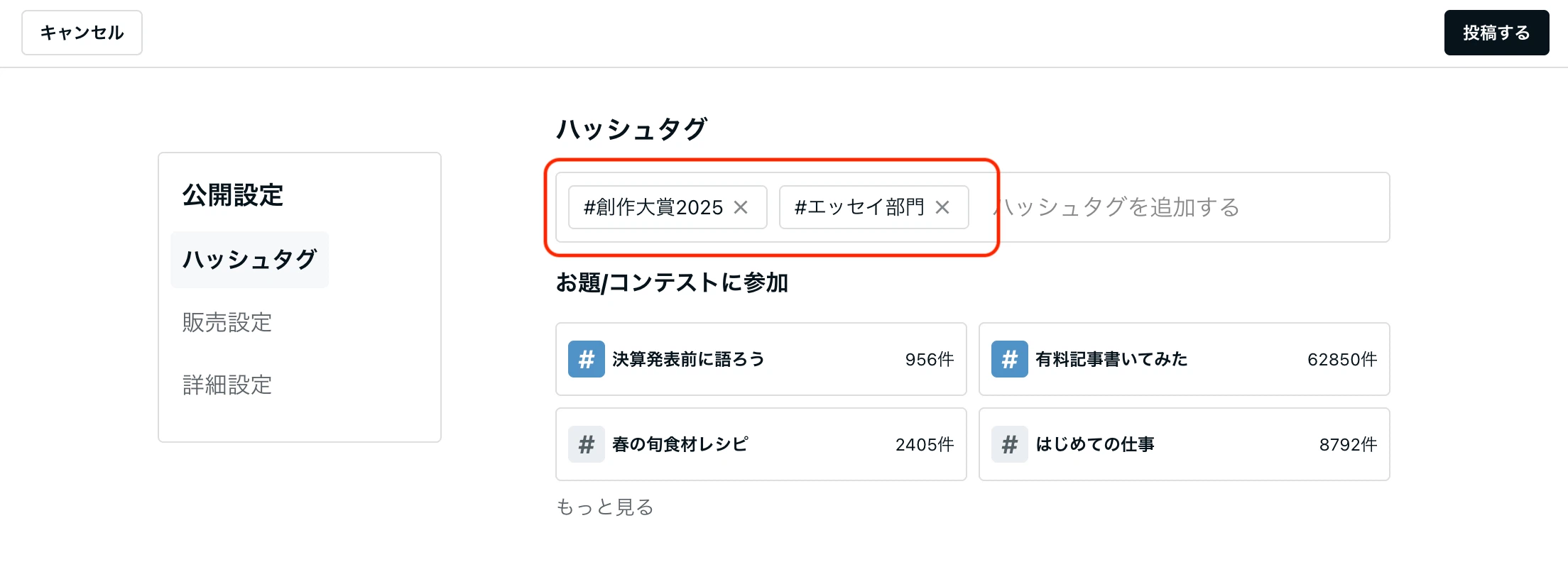1568x562 pixels.
Task: Join the はじめての仕事 topic
Action: (1185, 444)
